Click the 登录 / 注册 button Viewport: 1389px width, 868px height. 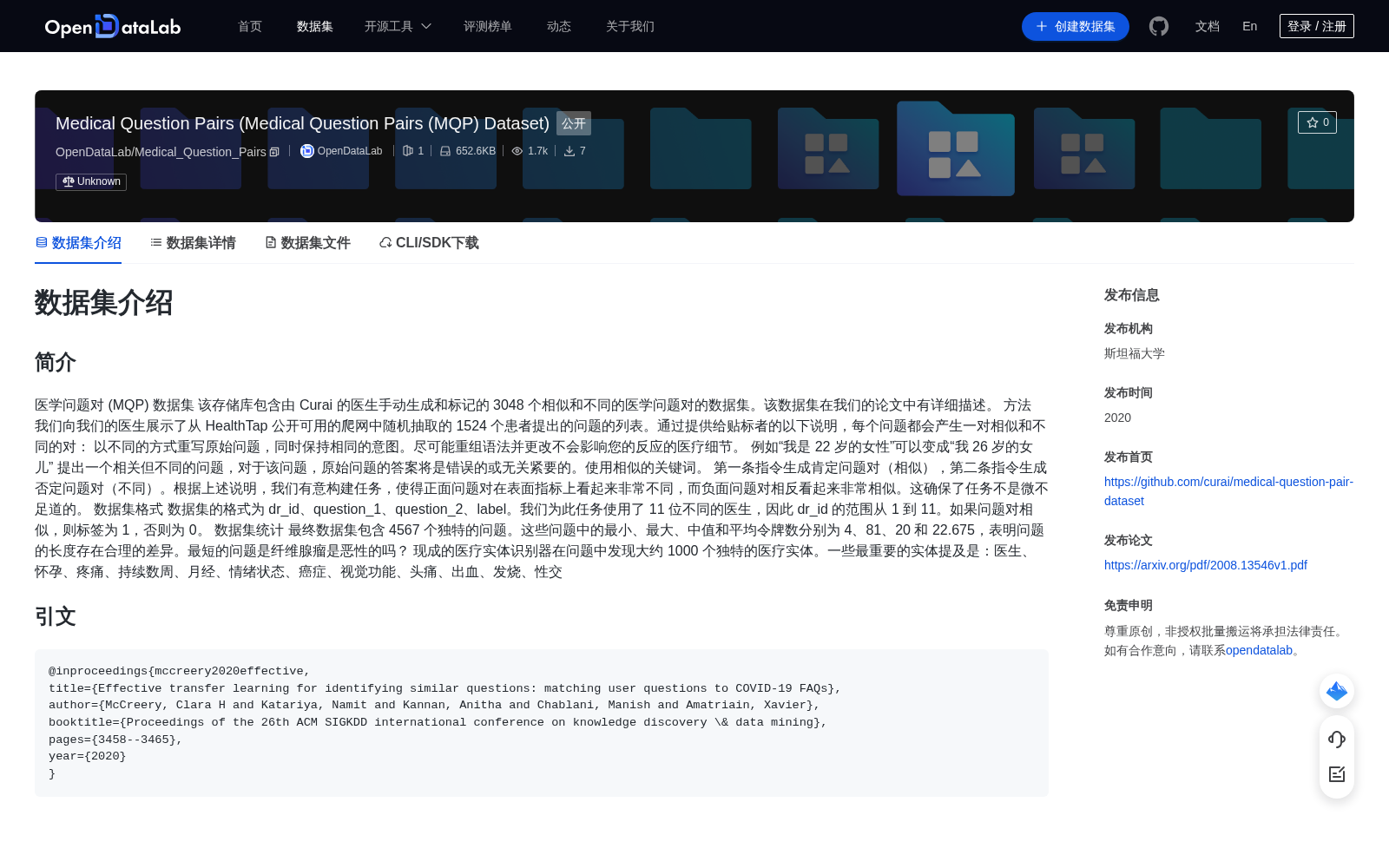point(1317,26)
